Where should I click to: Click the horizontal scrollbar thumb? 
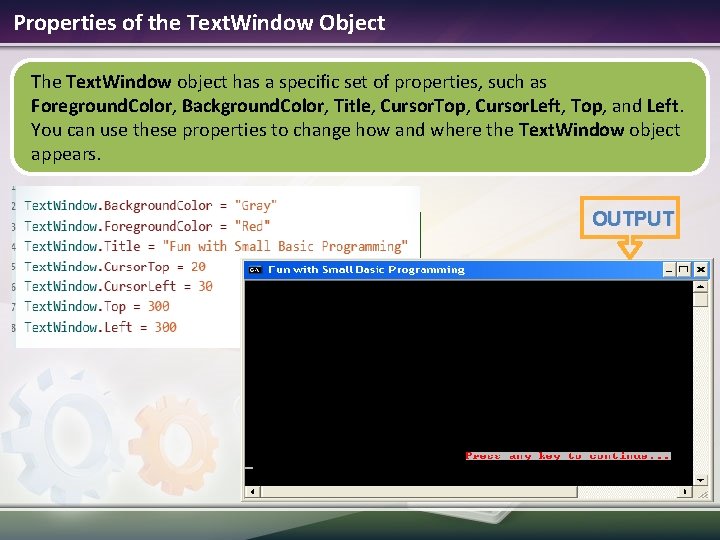pos(418,492)
